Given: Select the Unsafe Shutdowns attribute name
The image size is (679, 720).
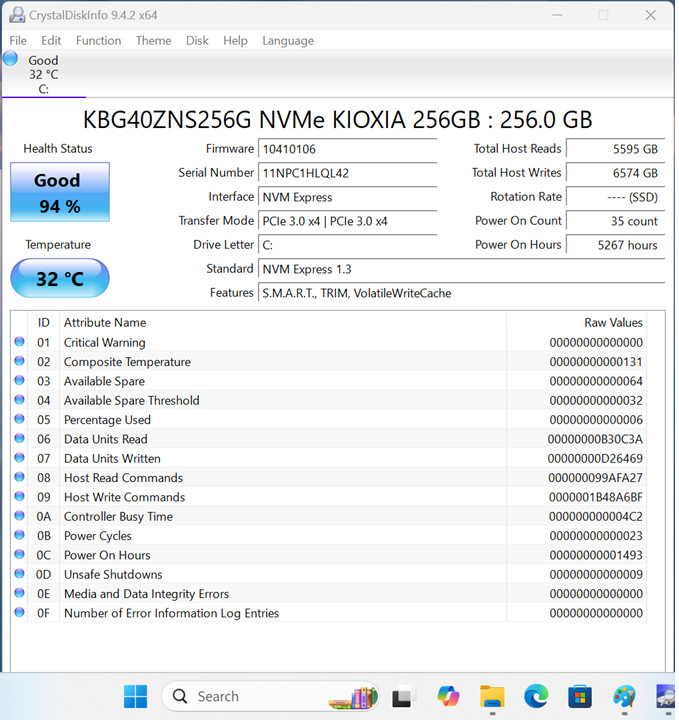Looking at the screenshot, I should 113,574.
